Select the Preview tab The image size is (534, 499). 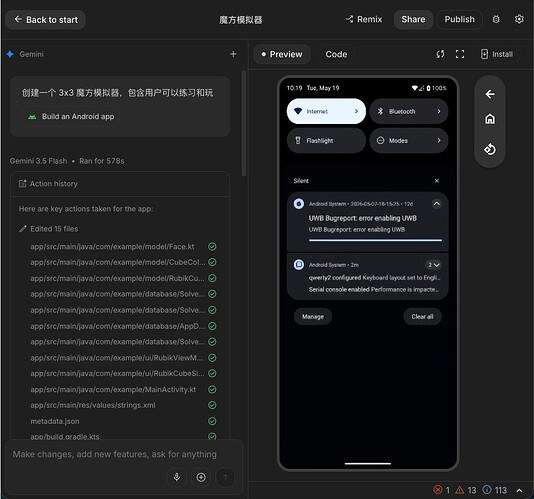pos(282,54)
